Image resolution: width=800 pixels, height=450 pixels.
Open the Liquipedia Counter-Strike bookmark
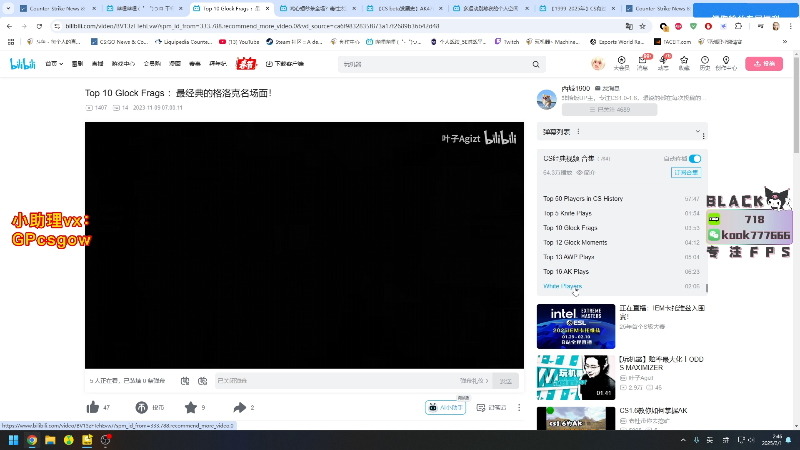183,42
